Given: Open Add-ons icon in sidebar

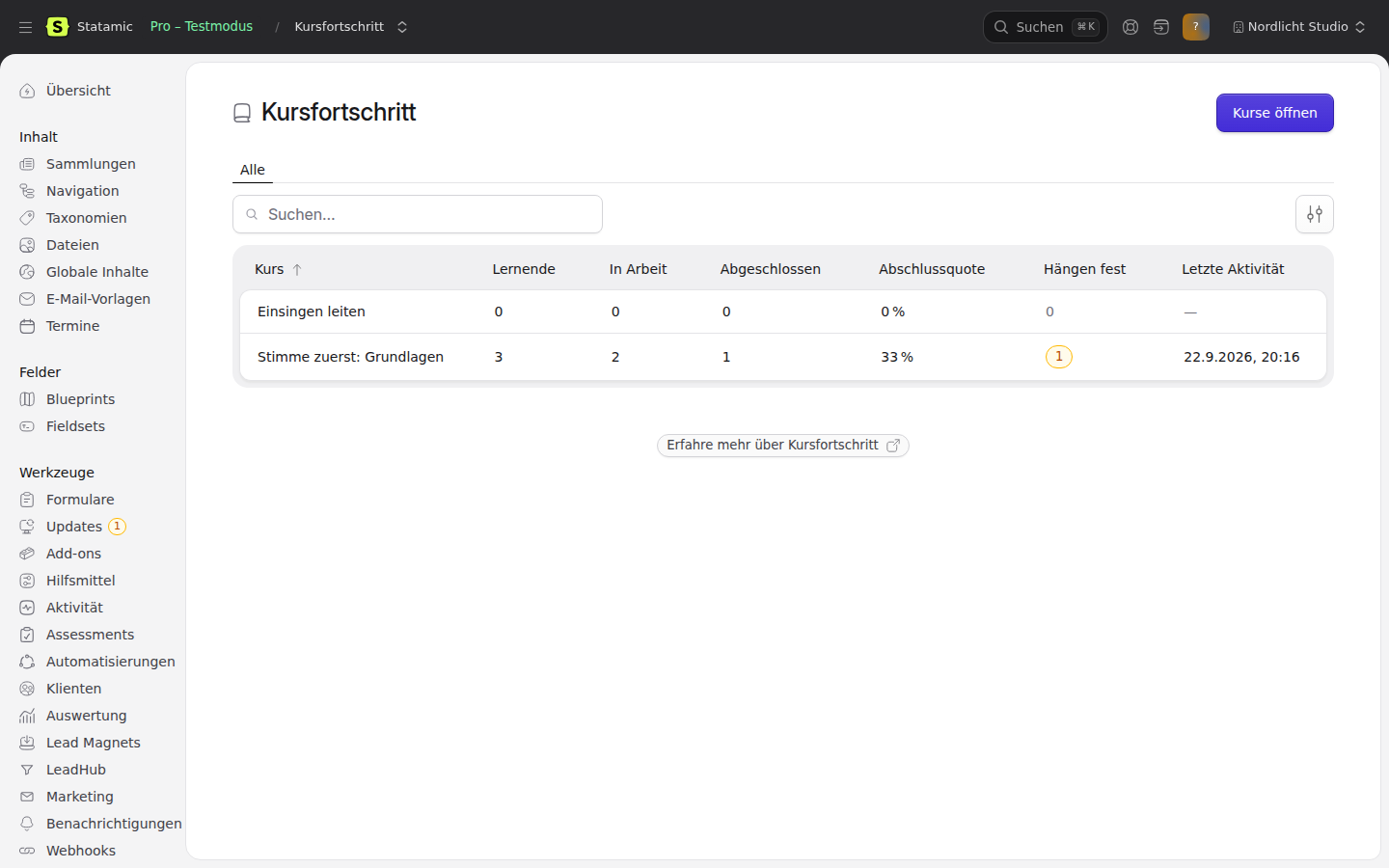Looking at the screenshot, I should point(27,554).
